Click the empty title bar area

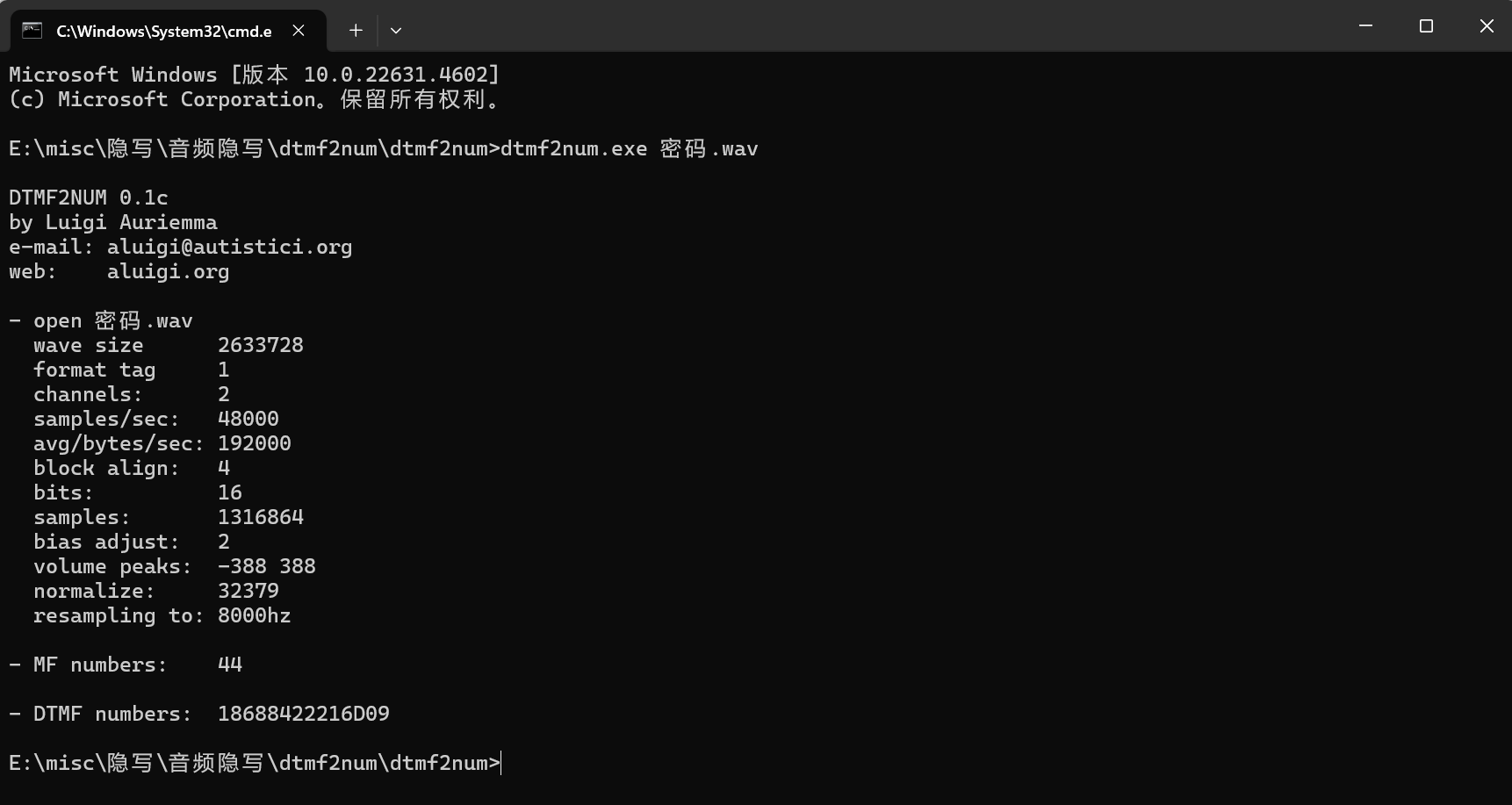pyautogui.click(x=869, y=26)
